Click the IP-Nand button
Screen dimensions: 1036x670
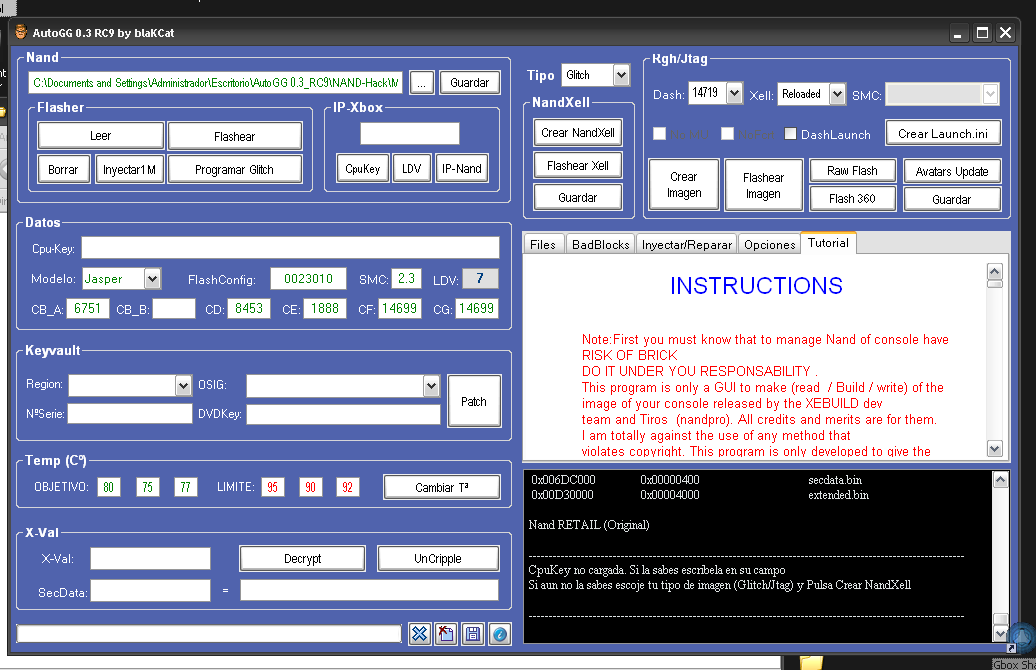click(462, 168)
